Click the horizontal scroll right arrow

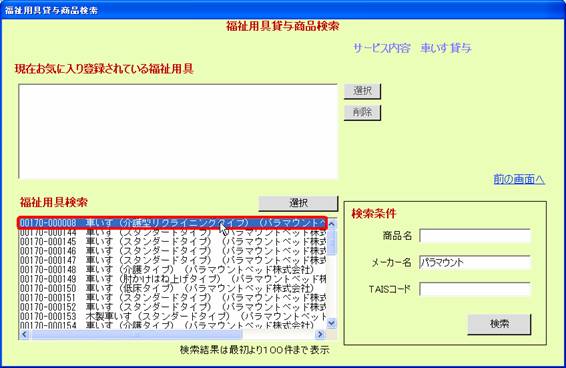320,334
